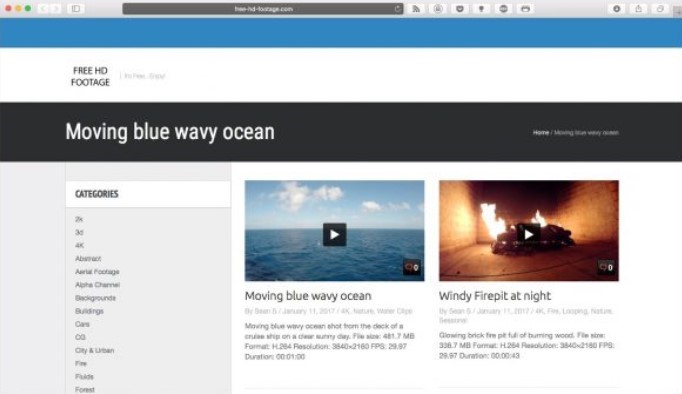Go to Home breadcrumb link
The image size is (682, 394).
coord(541,133)
